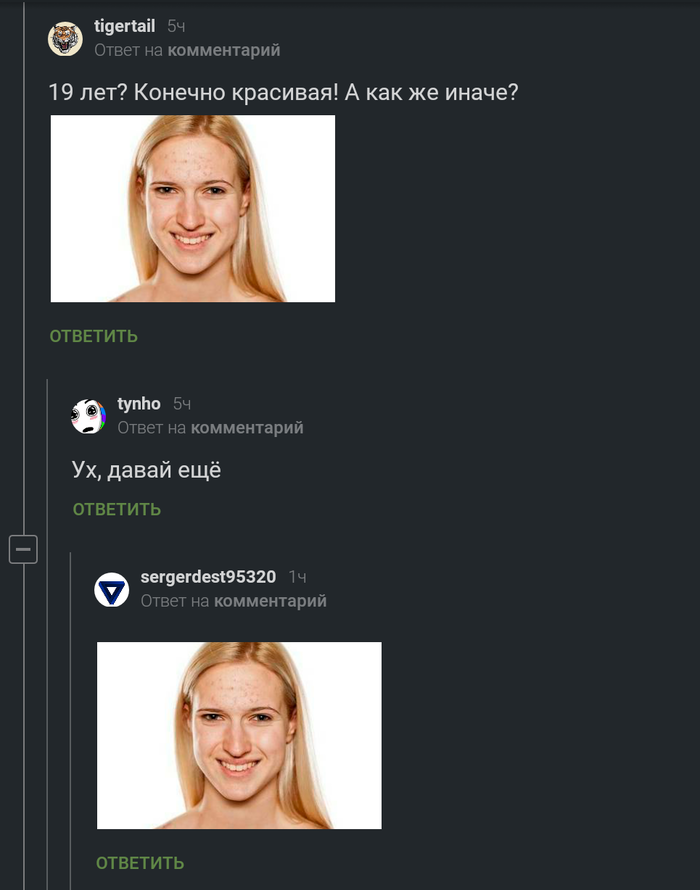This screenshot has height=890, width=700.
Task: Open parent комментарий link under tigertail
Action: tap(224, 51)
